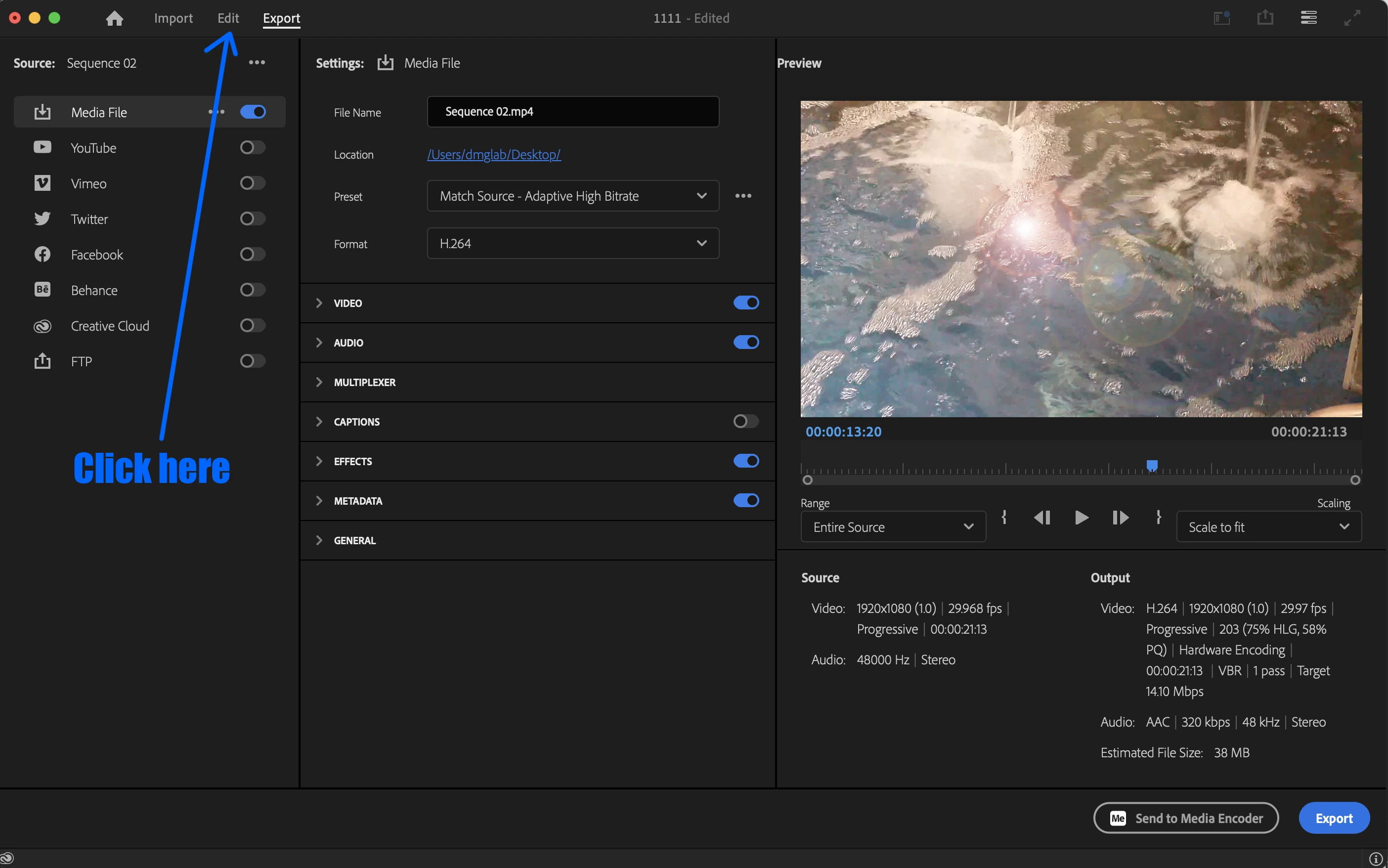Switch to the Edit tab
The image size is (1388, 868).
tap(228, 18)
